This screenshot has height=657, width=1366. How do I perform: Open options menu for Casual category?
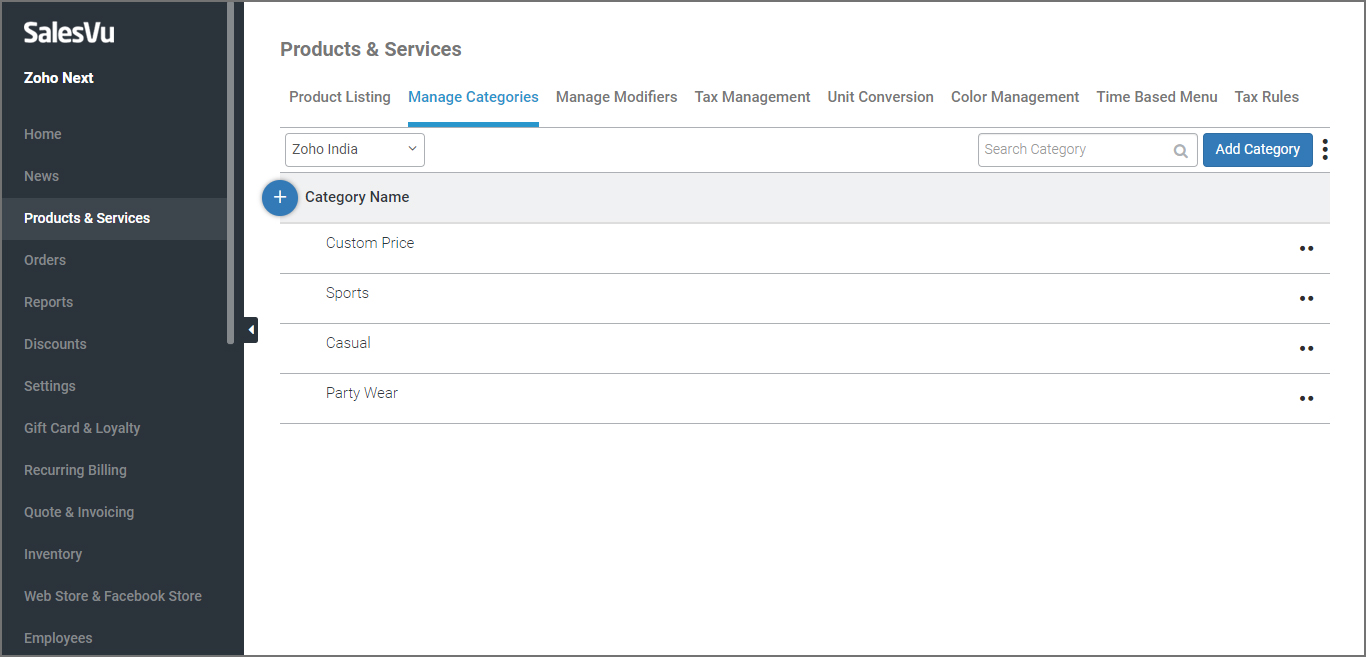(x=1306, y=349)
